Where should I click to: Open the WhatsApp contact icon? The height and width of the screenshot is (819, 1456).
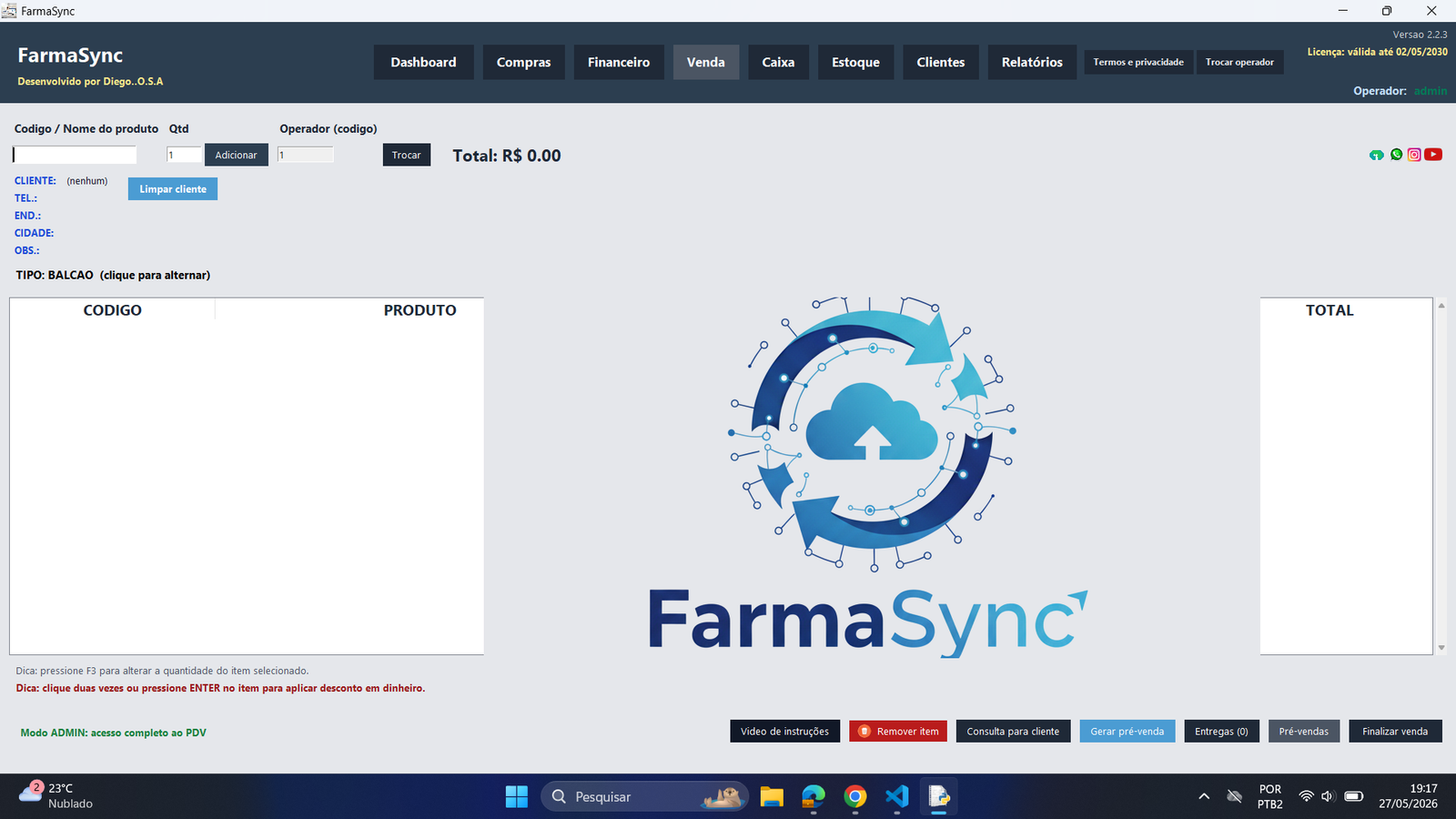[1396, 155]
